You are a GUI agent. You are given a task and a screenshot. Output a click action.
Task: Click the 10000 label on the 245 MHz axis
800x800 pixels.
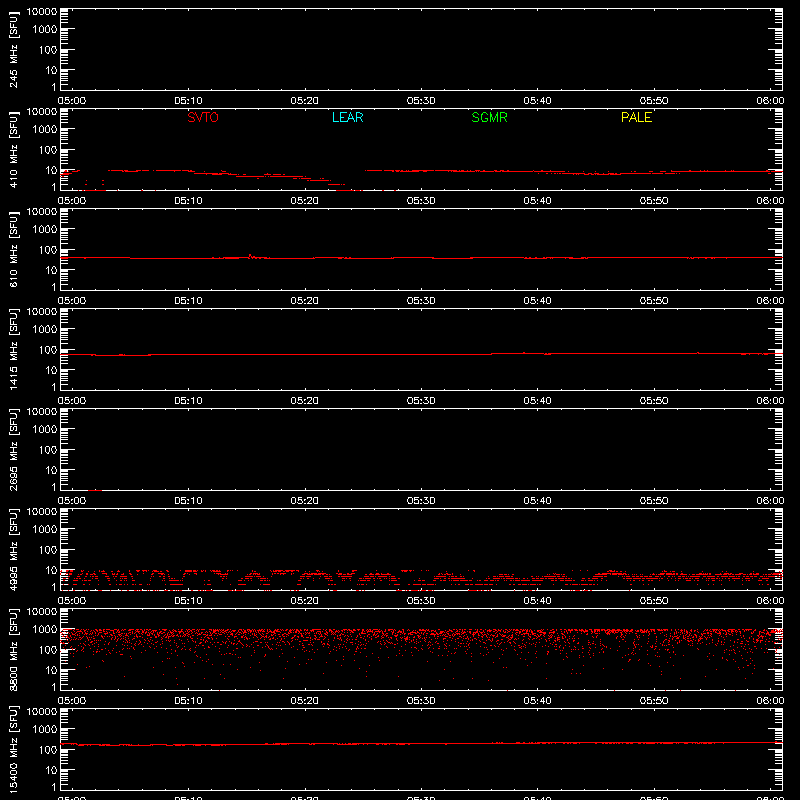click(42, 12)
